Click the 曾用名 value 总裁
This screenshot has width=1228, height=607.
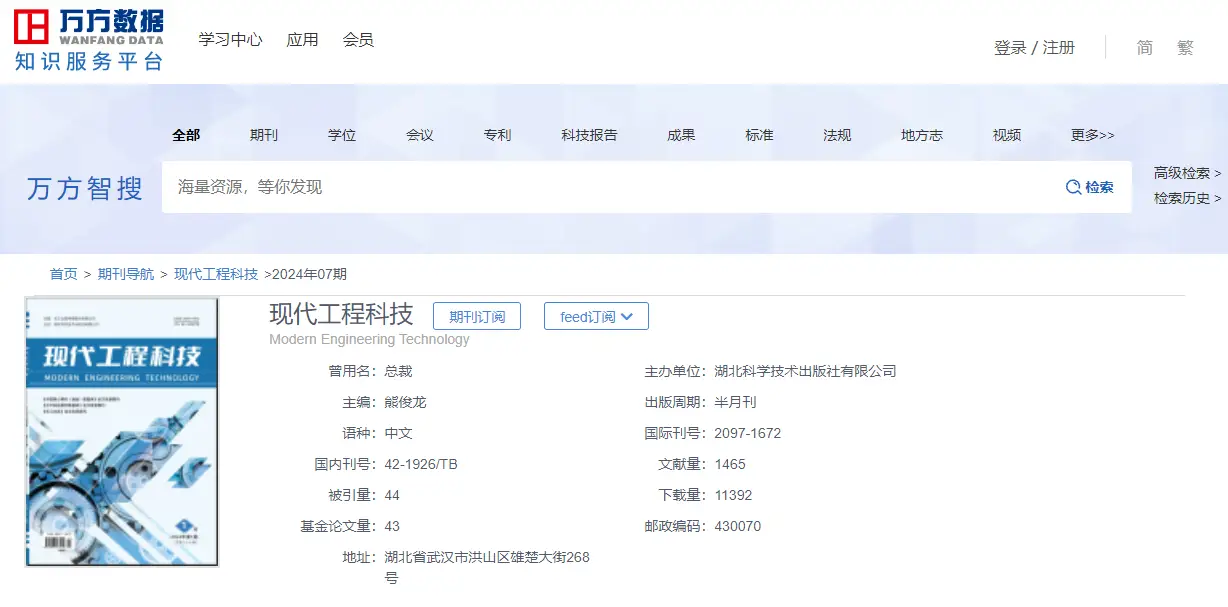[x=399, y=371]
